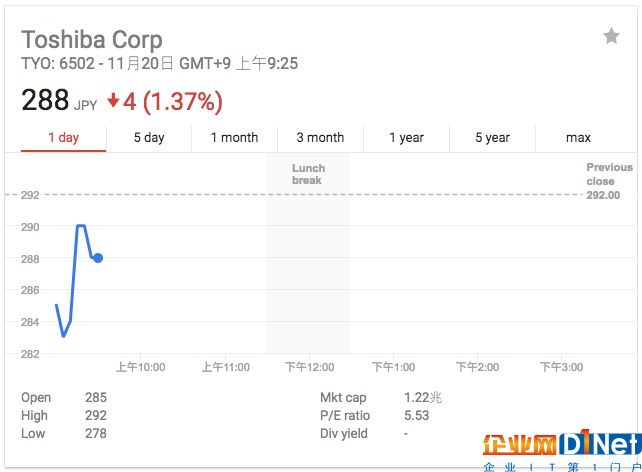
Task: Select the 1 day tab
Action: coord(63,138)
